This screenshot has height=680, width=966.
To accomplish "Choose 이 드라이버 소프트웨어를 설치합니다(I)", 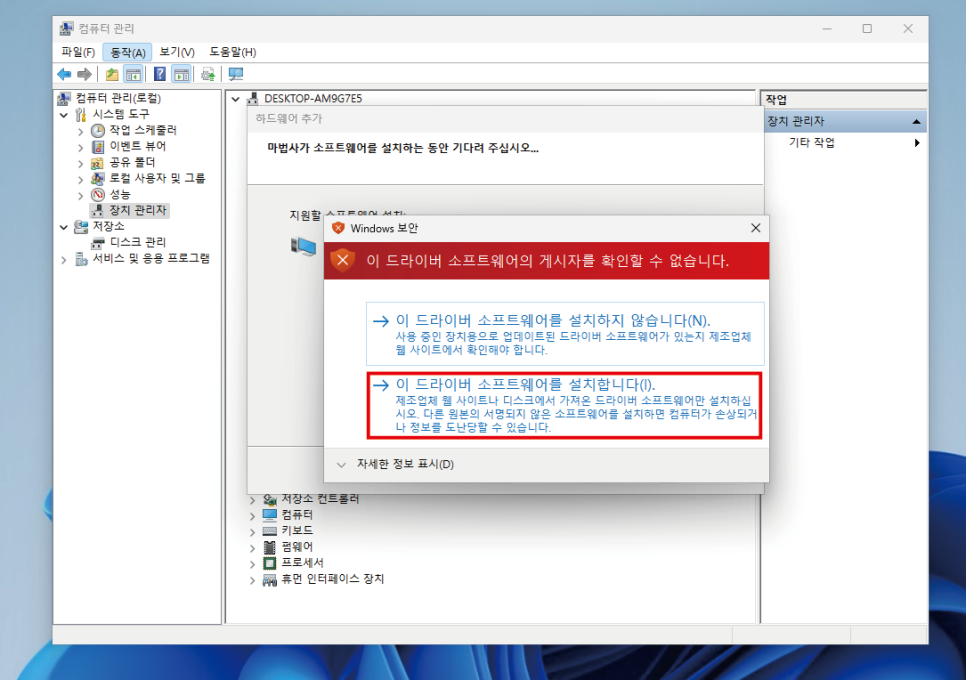I will (564, 405).
